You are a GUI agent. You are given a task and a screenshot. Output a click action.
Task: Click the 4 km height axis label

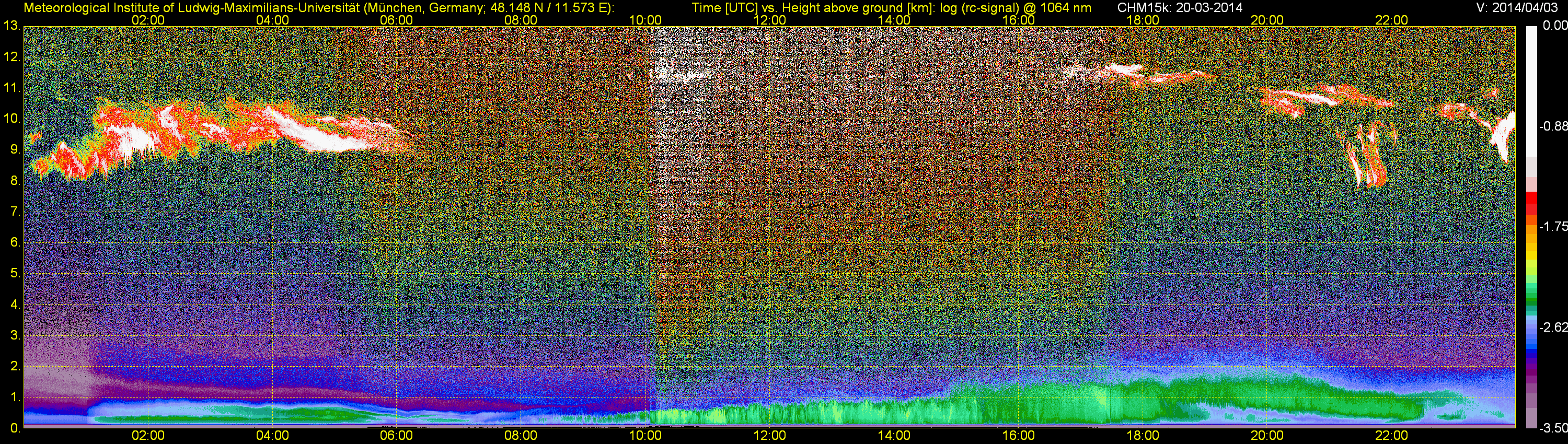coord(15,304)
